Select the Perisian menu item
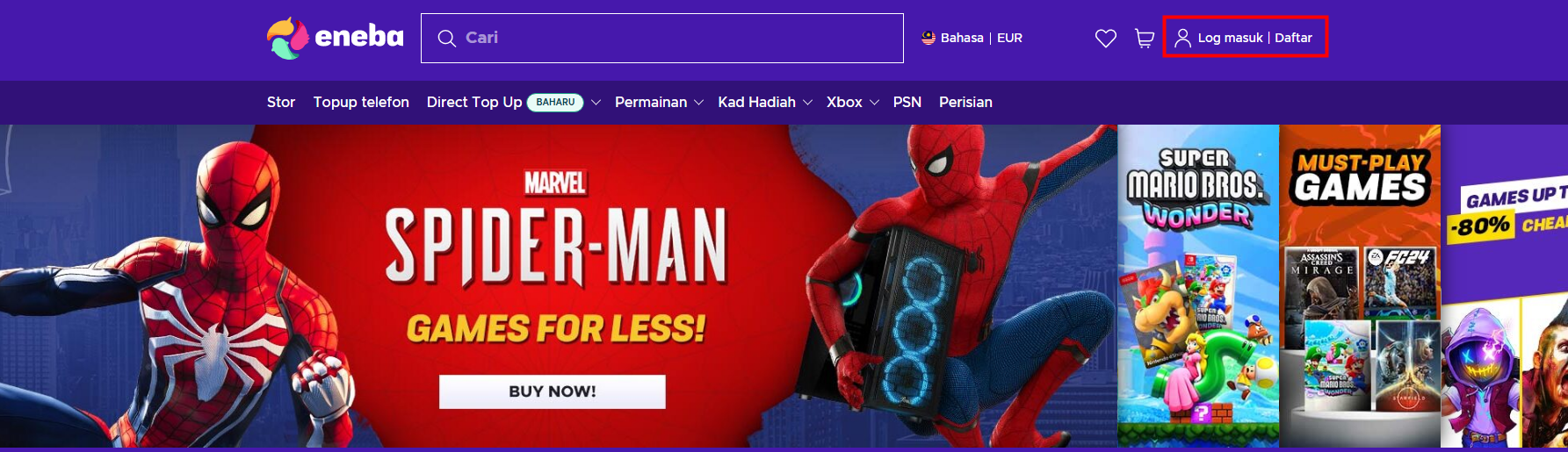 coord(965,102)
